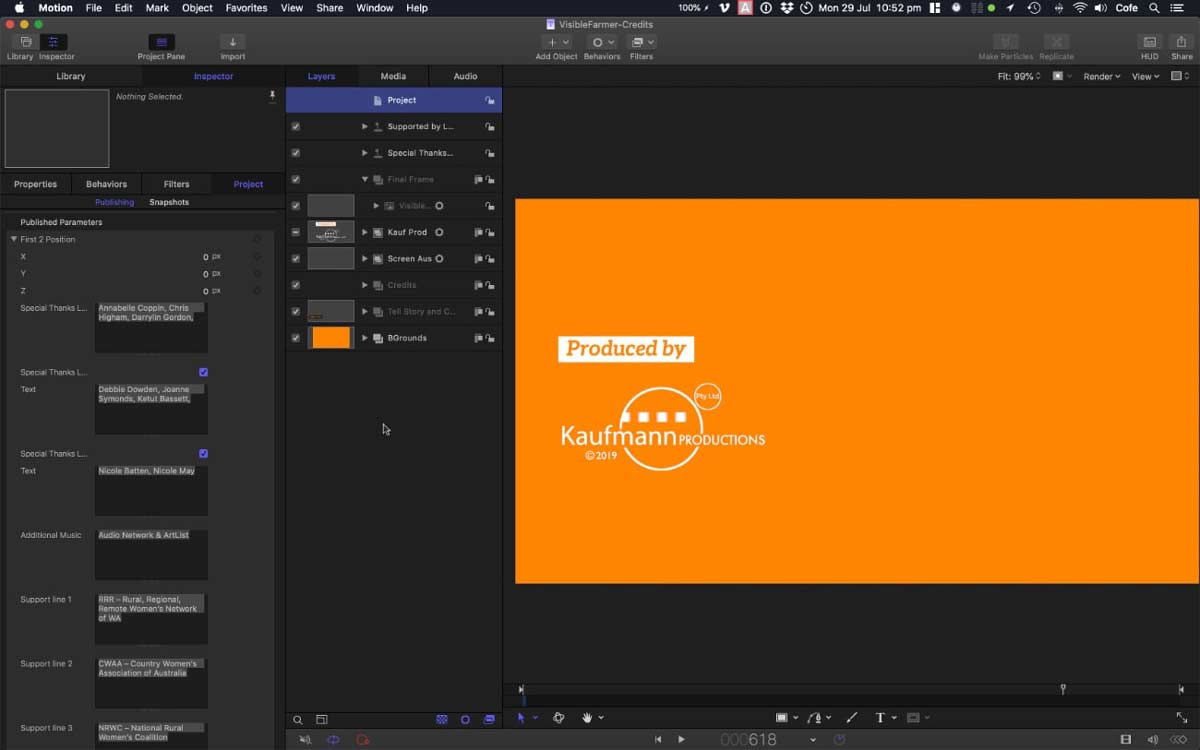Viewport: 1200px width, 750px height.
Task: Hide the BGrounds group via checkbox
Action: pos(296,338)
